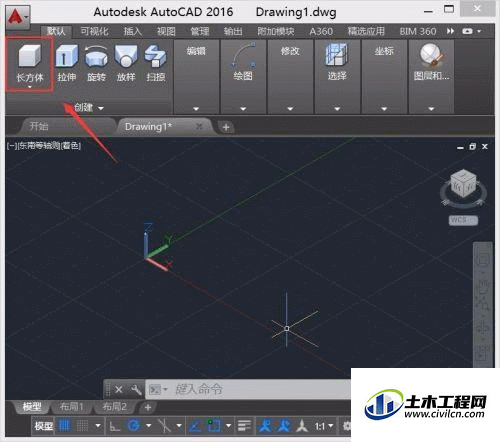Open the workspace switching gear icon
Screen dimensions: 500x442
coord(347,426)
